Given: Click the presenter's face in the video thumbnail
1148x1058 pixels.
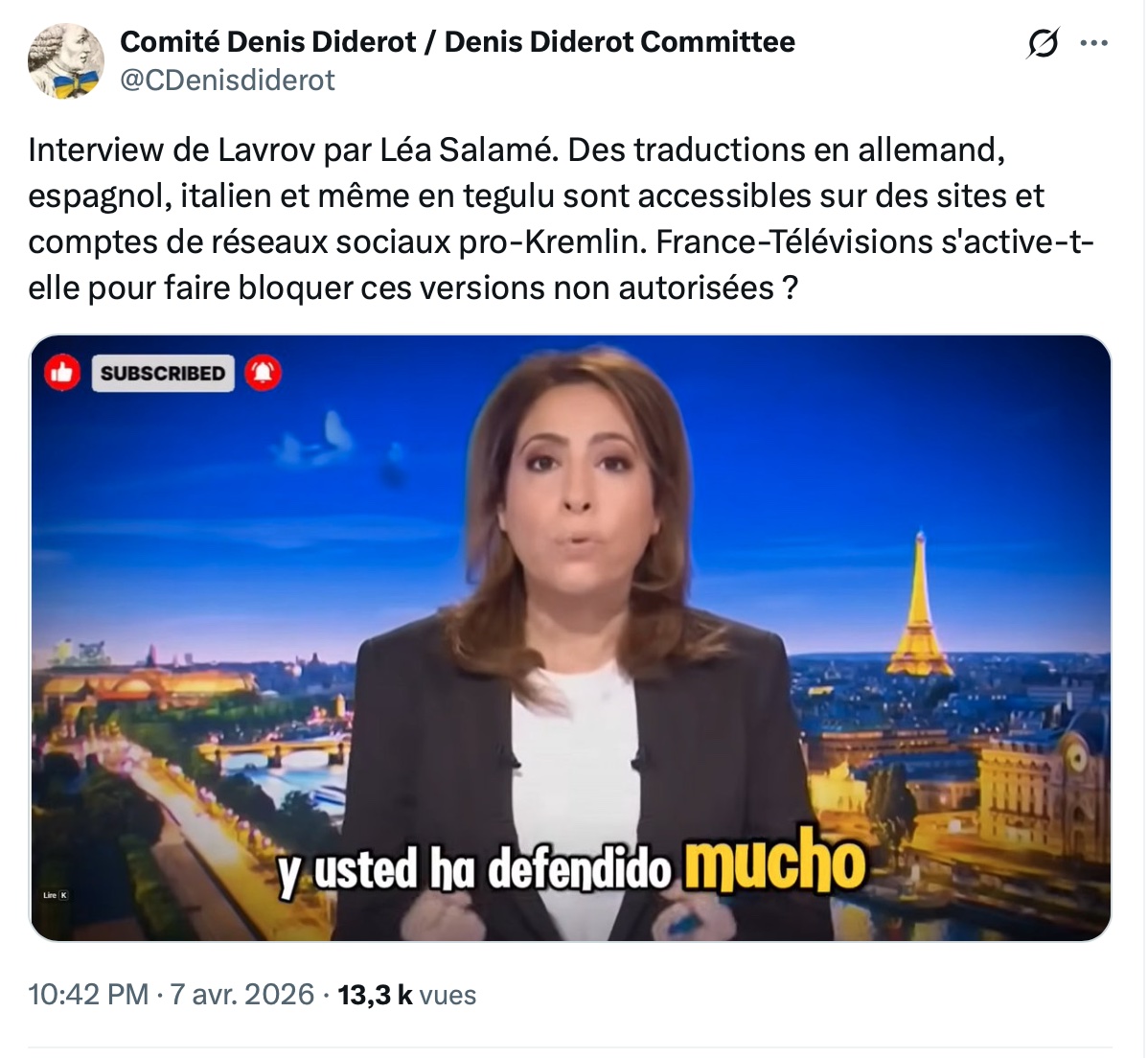Looking at the screenshot, I should click(579, 498).
